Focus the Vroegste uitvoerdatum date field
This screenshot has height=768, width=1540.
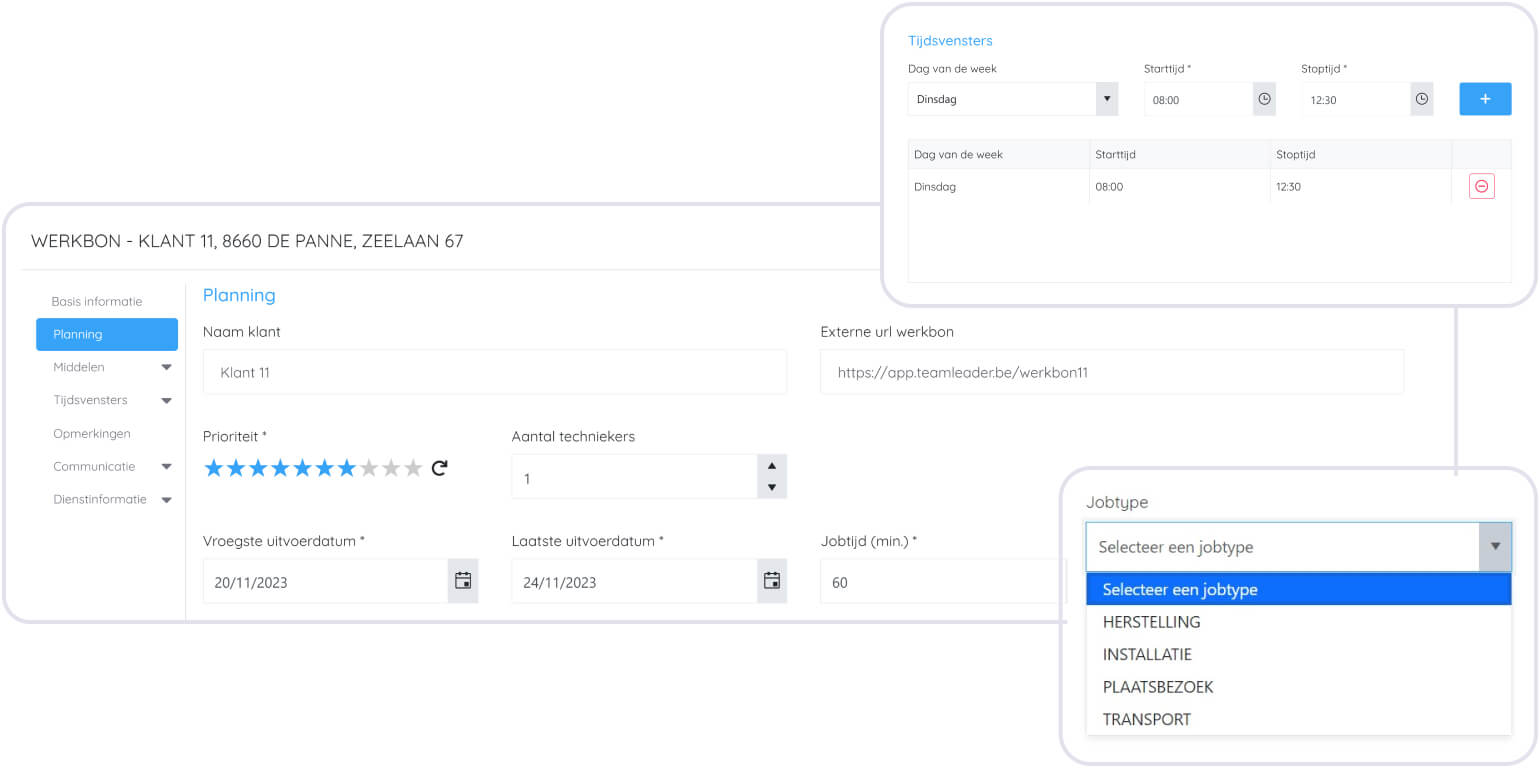coord(325,581)
